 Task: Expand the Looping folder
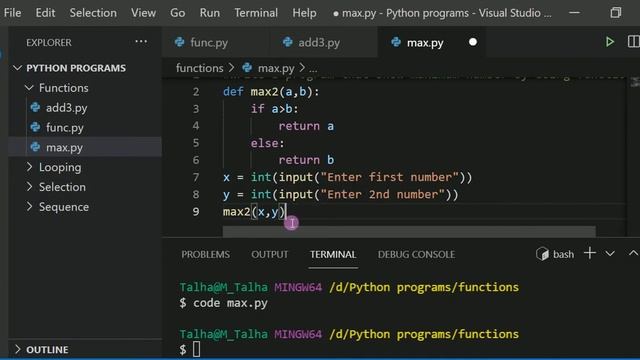(29, 167)
